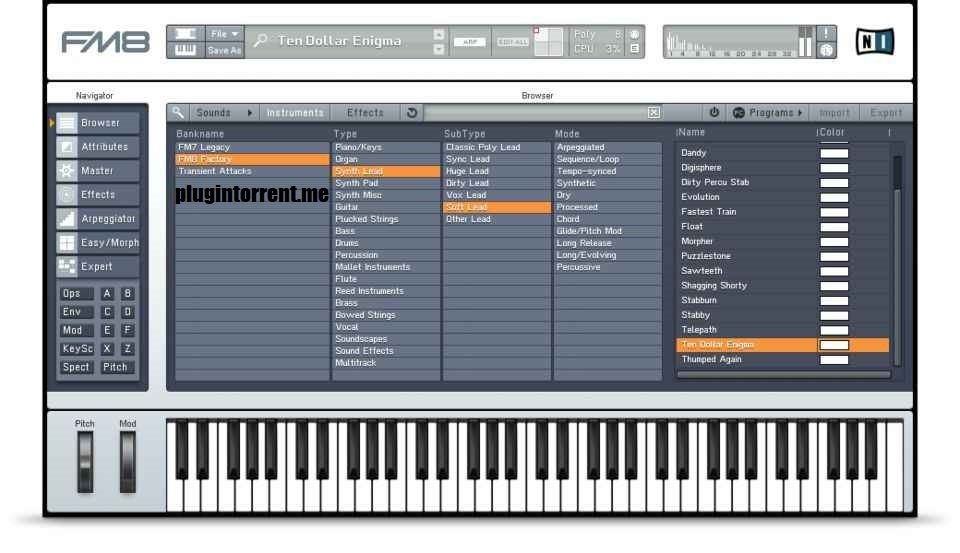
Task: Step to previous preset with up arrow
Action: (x=439, y=35)
